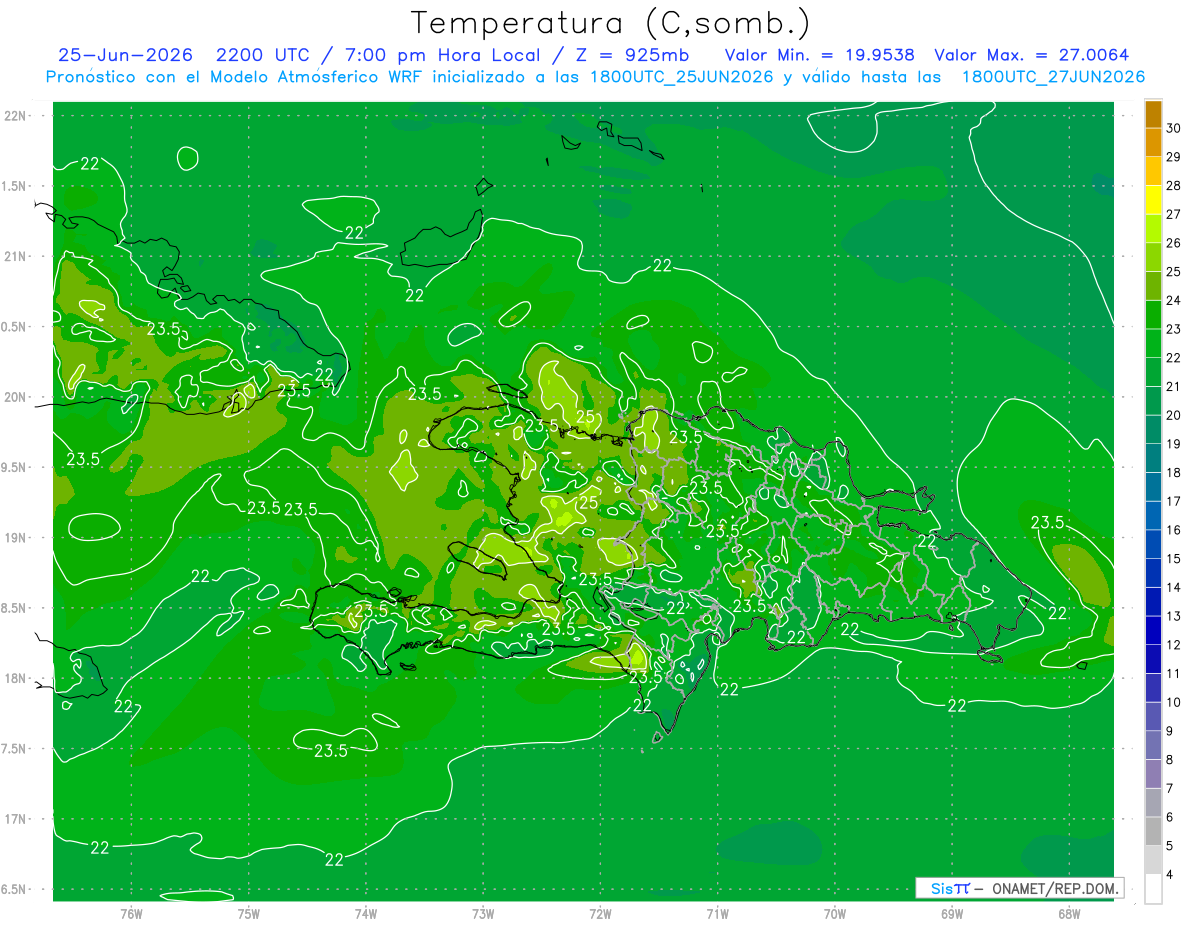Click the "68W" longitude axis label
Screen dimensions: 1200x927
pyautogui.click(x=1069, y=913)
